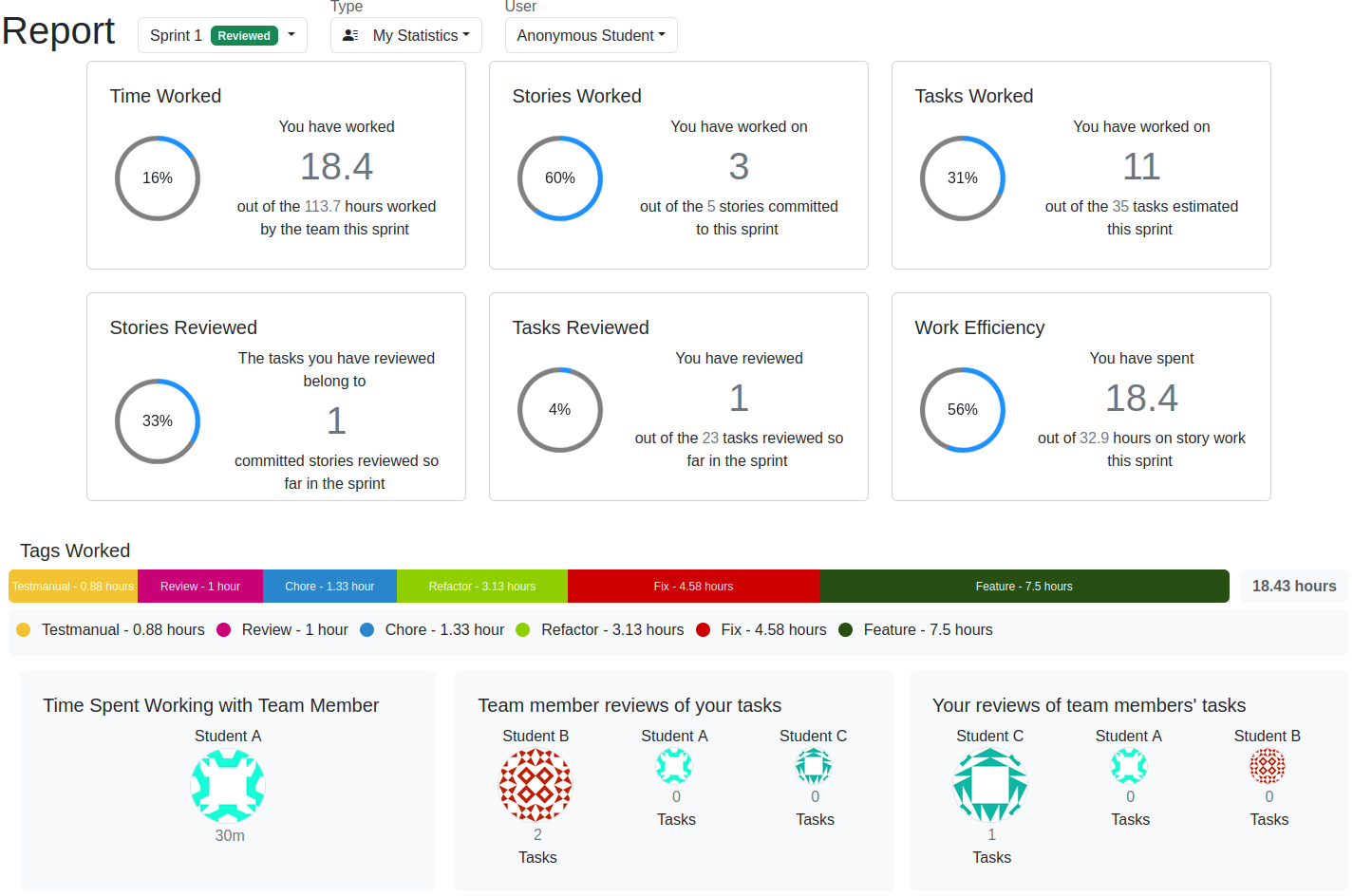Screen dimensions: 1353x896
Task: Click Student B's red avatar in team member reviews
Action: coord(536,785)
